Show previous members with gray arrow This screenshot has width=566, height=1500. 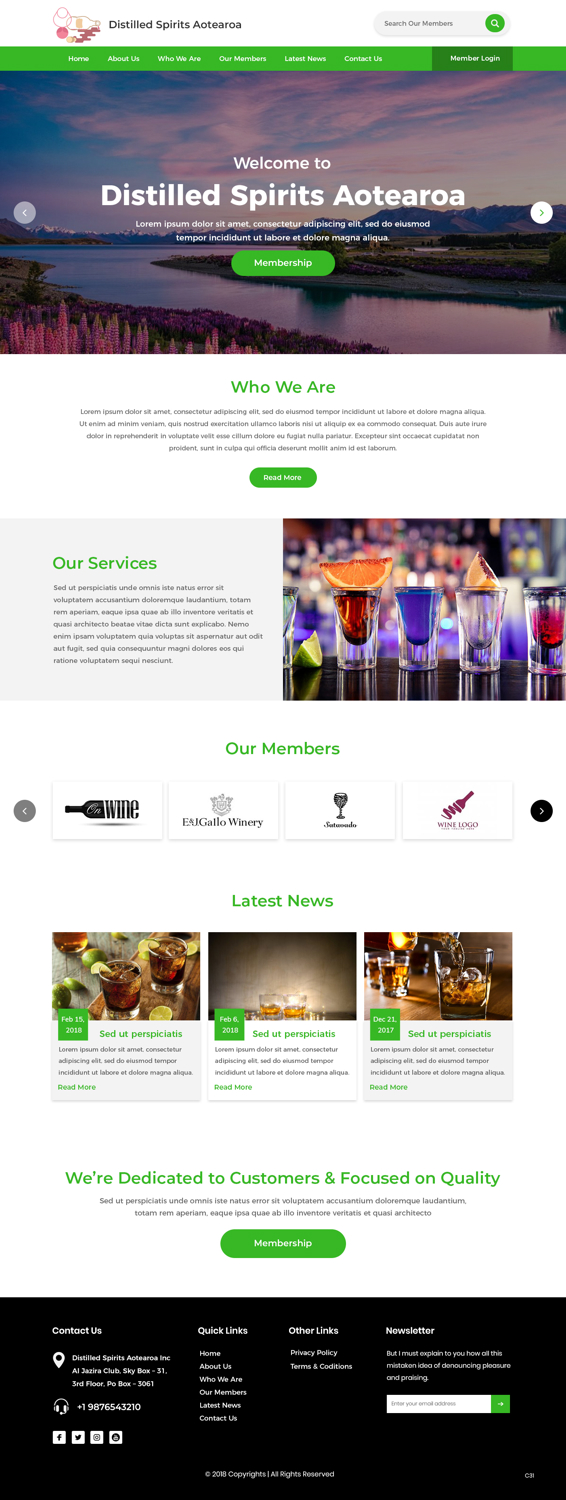25,811
